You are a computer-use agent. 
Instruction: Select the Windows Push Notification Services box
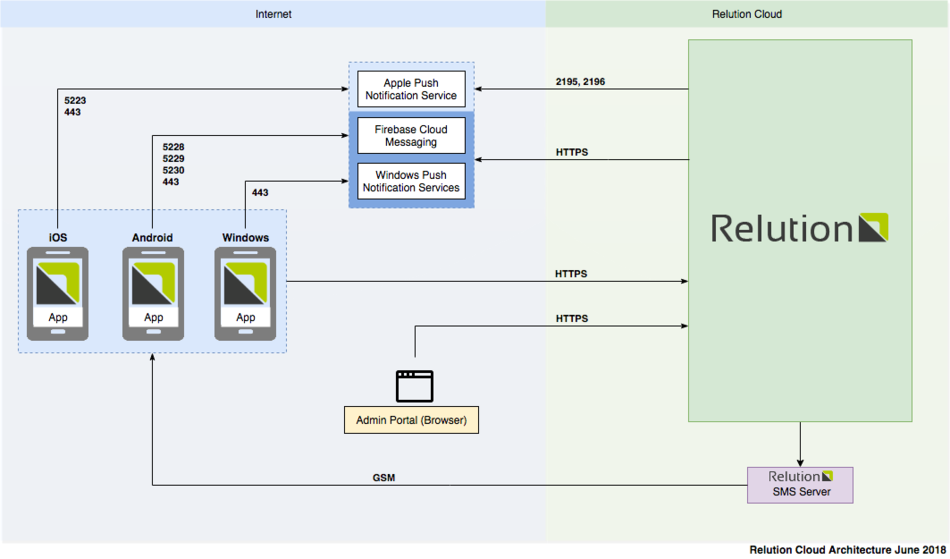411,181
